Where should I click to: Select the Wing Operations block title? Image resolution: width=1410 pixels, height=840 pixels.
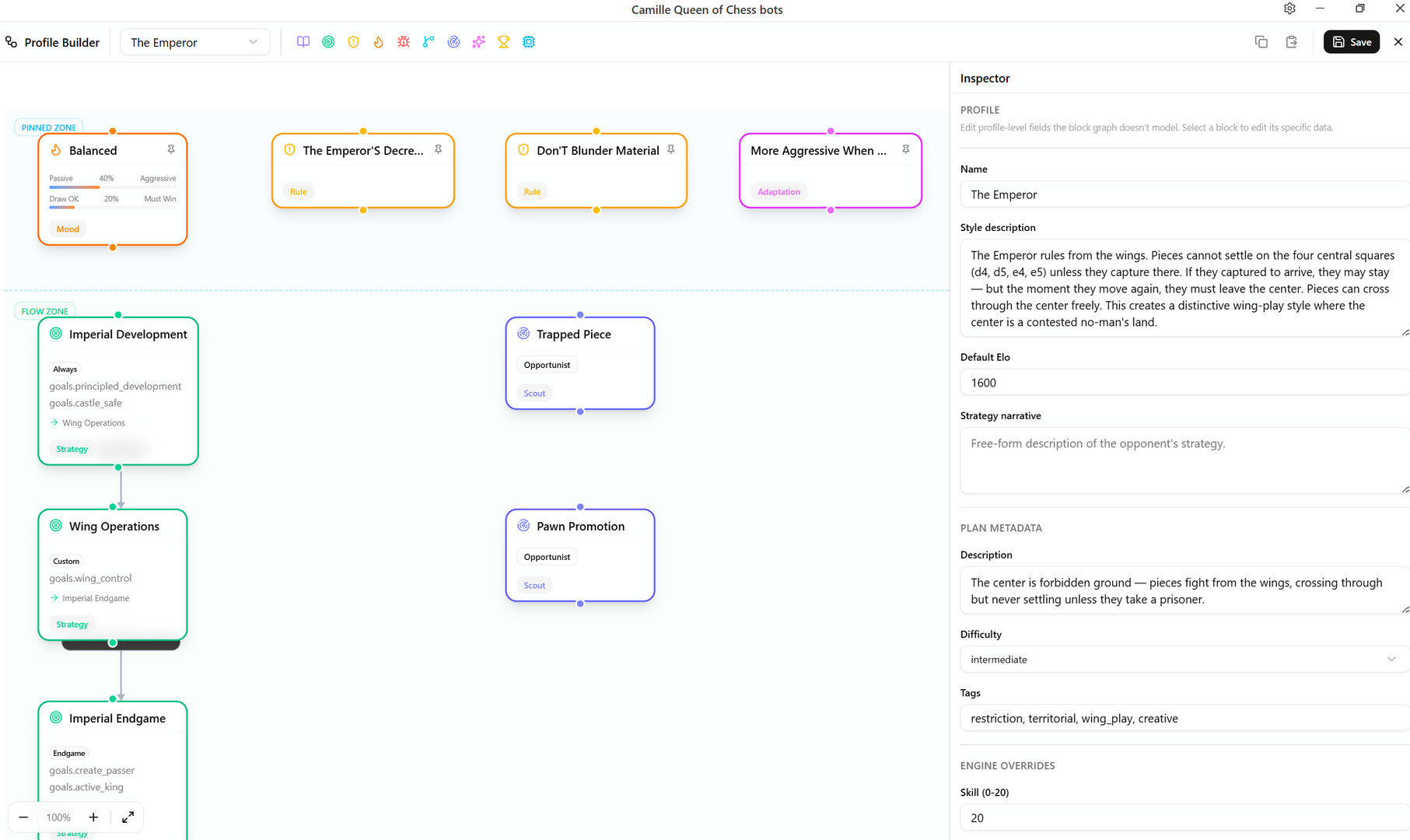coord(114,527)
